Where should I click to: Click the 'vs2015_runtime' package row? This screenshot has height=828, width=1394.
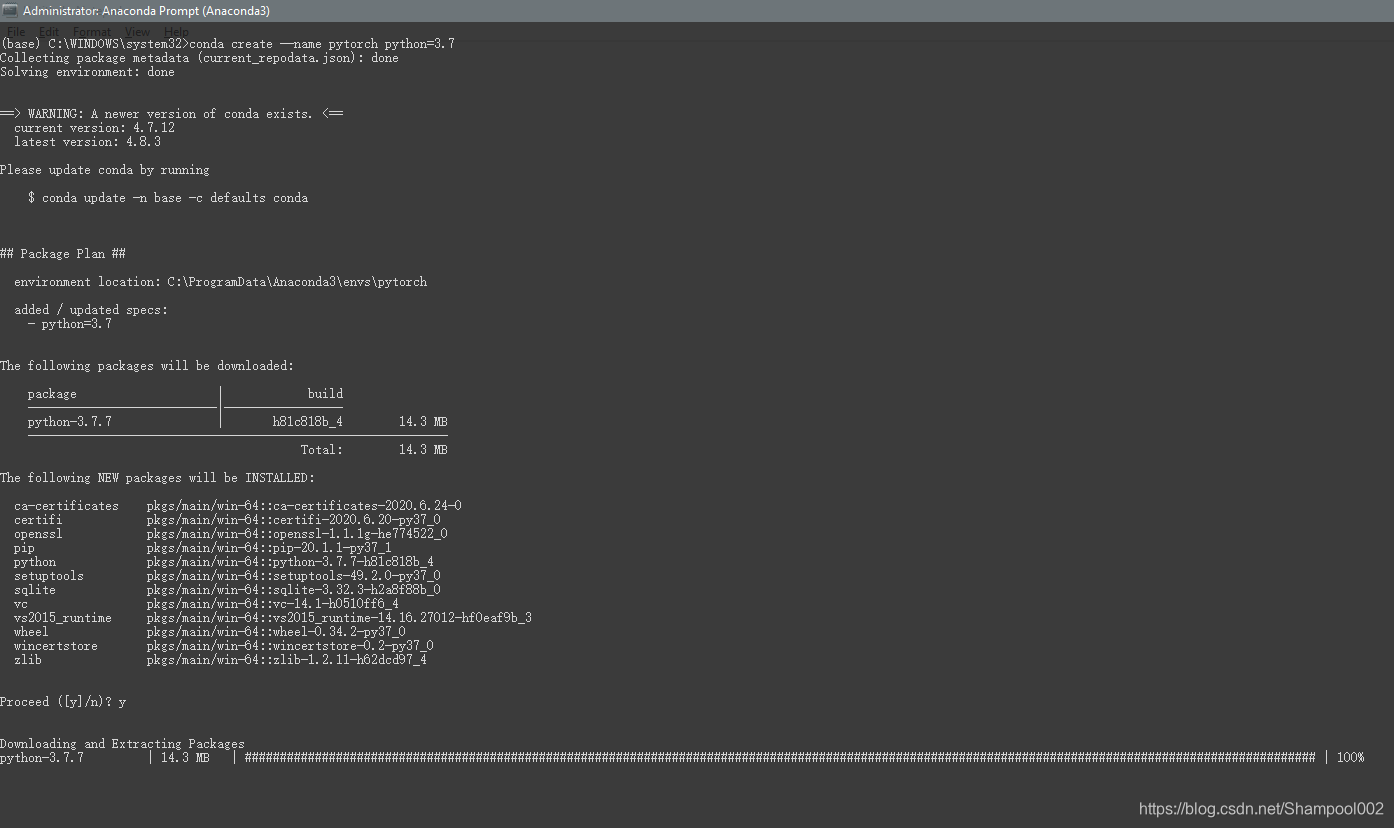273,618
